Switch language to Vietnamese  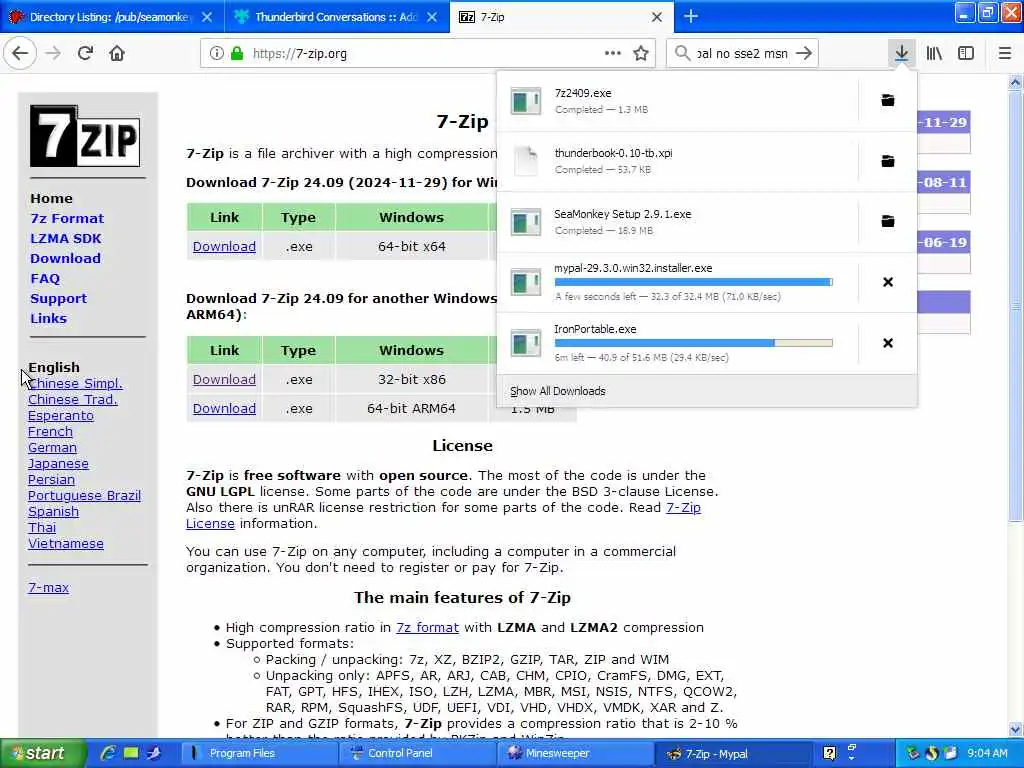(x=65, y=544)
